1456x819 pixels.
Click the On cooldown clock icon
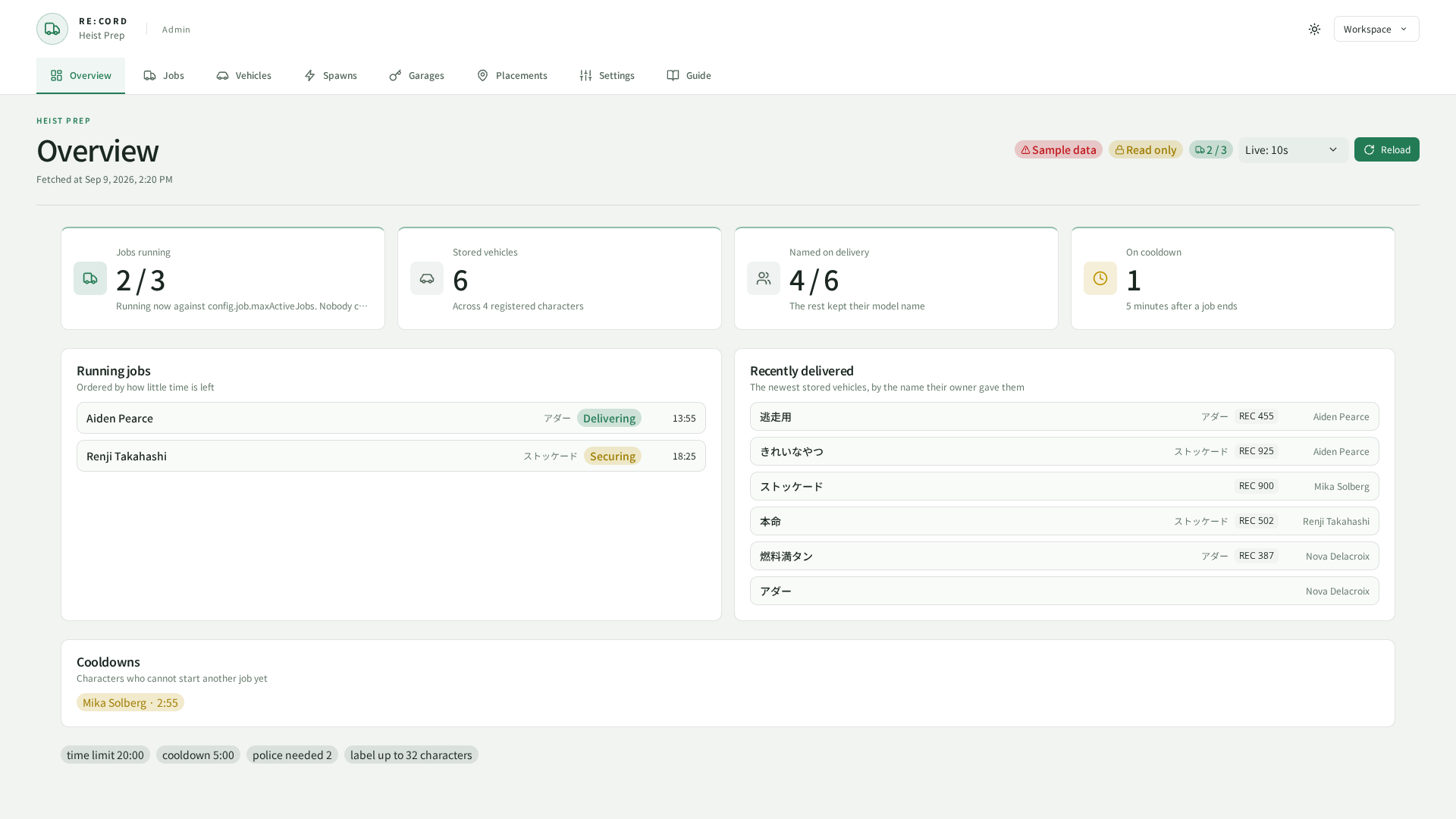[1100, 278]
